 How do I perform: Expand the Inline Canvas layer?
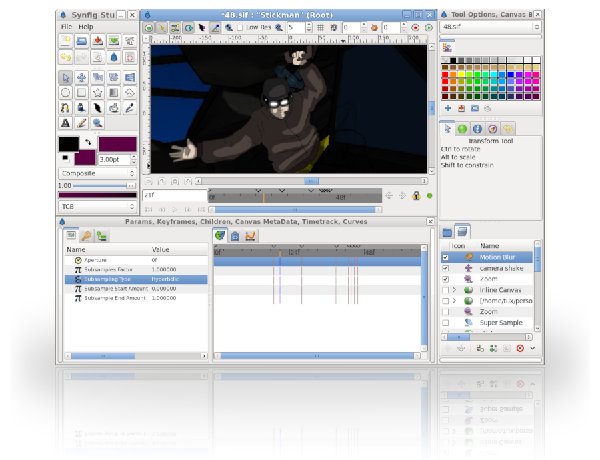[x=454, y=290]
